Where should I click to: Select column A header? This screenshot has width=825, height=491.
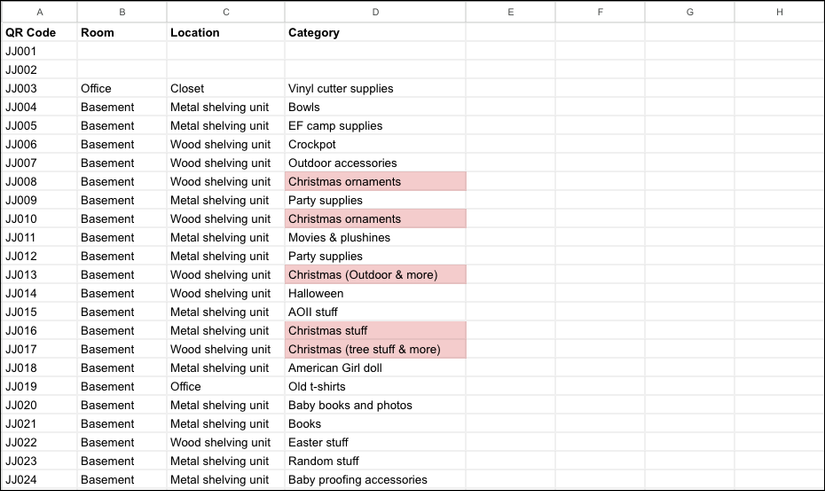tap(39, 12)
